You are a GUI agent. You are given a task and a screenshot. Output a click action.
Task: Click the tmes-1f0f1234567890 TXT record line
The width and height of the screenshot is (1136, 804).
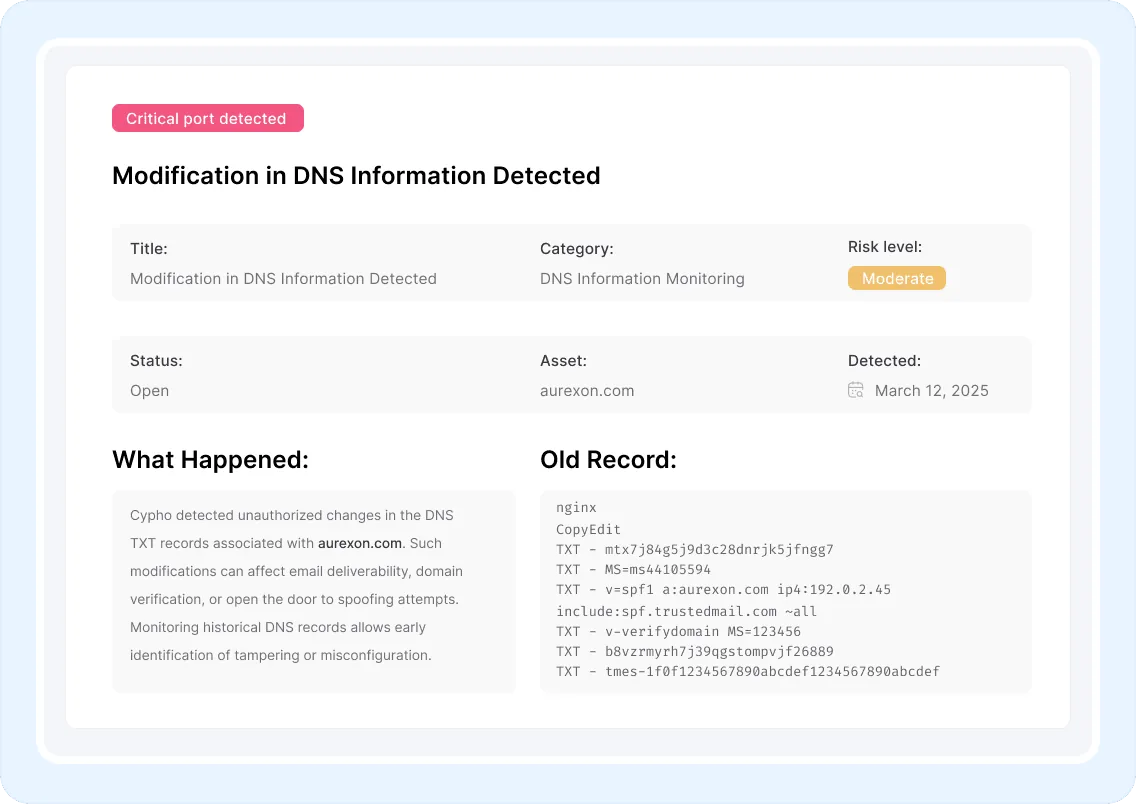[747, 671]
